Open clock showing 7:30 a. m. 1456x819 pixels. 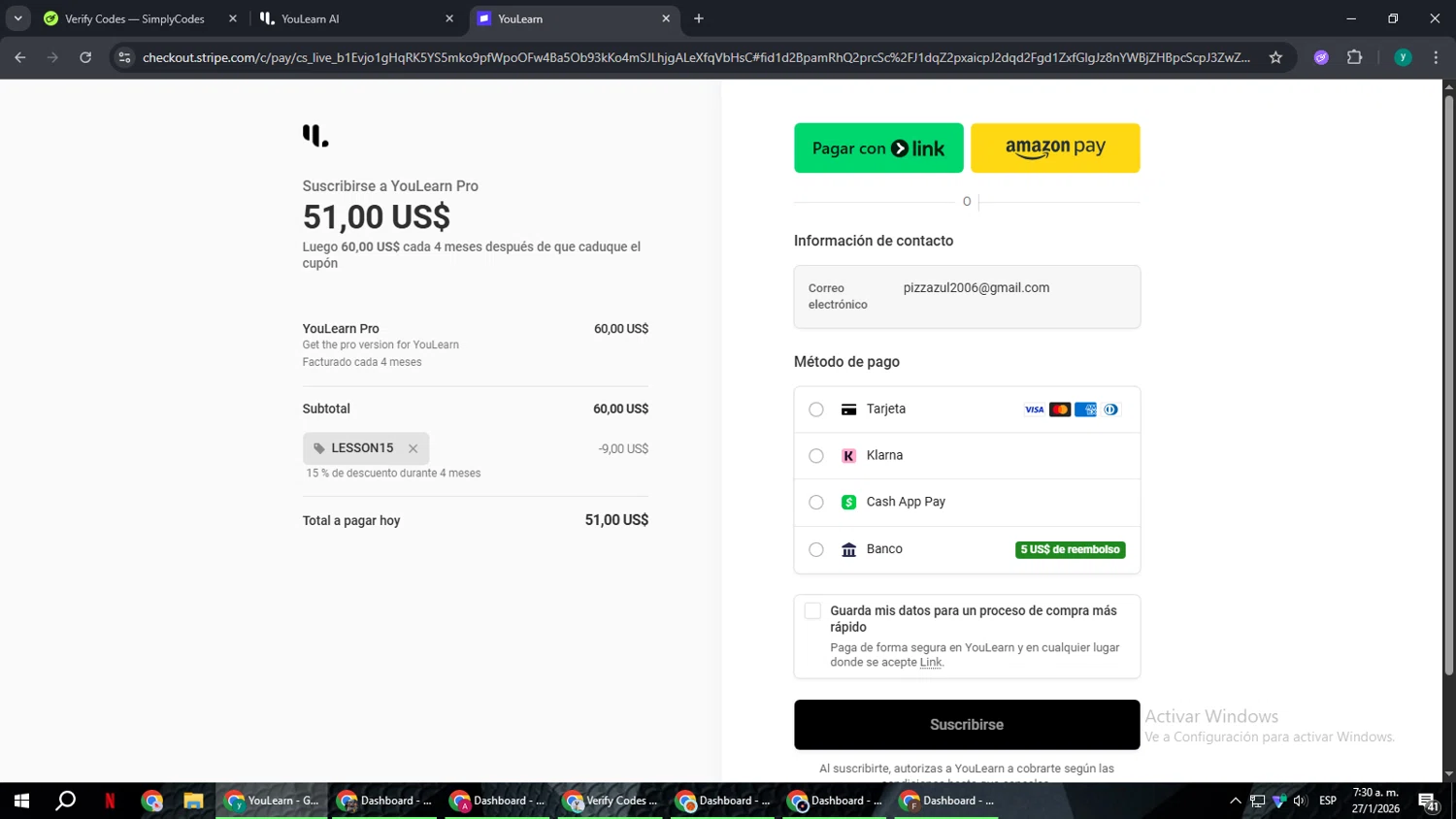[1375, 801]
